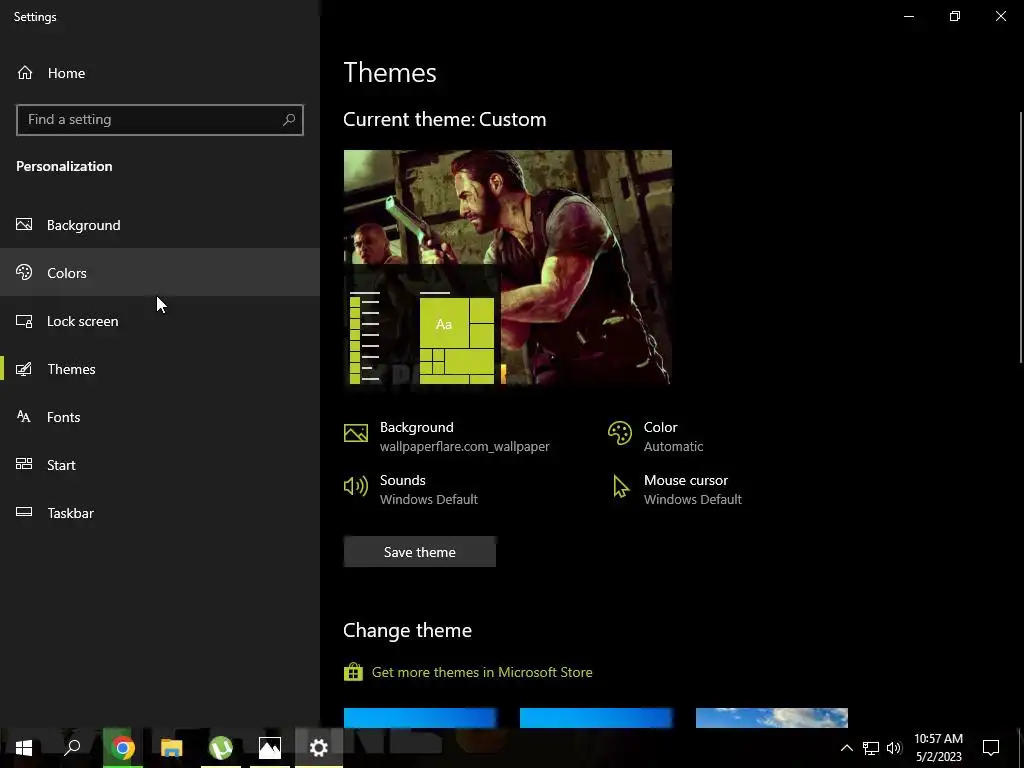Open taskbar Search magnifier

[72, 748]
